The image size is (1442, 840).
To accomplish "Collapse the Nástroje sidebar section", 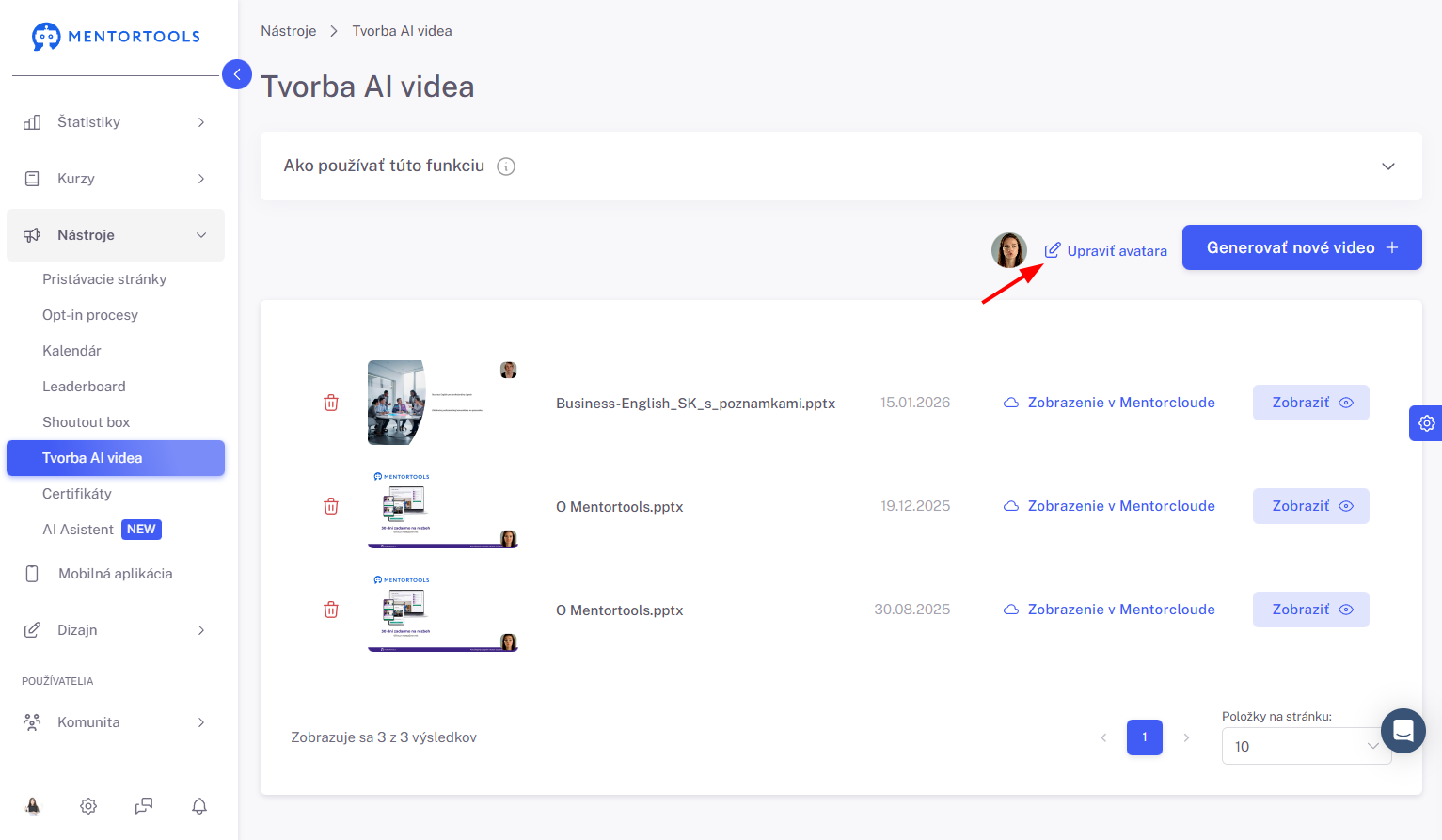I will [x=115, y=235].
